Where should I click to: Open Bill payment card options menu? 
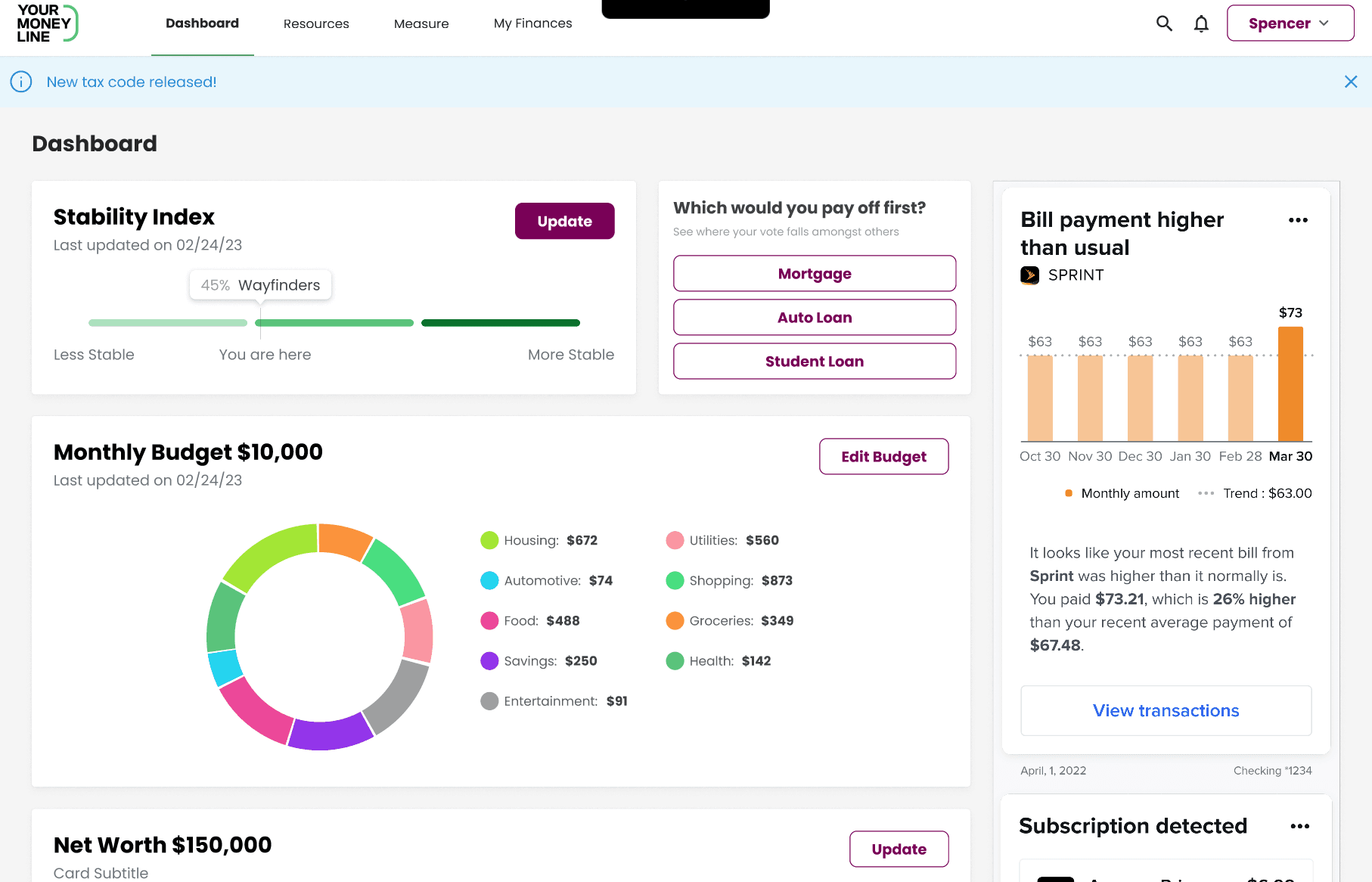(x=1298, y=220)
